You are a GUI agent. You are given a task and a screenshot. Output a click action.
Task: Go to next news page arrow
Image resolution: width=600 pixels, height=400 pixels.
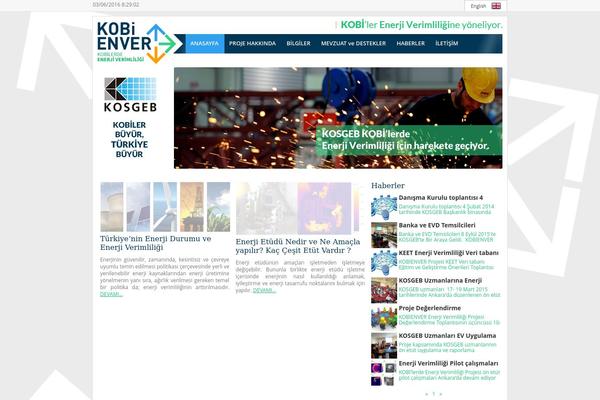pos(441,394)
